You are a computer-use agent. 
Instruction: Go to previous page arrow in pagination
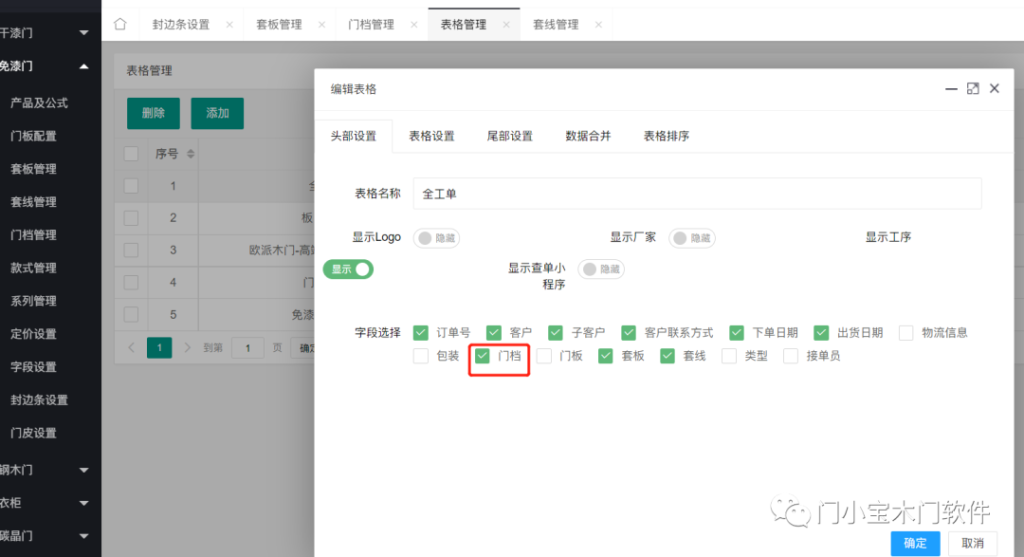[x=131, y=348]
